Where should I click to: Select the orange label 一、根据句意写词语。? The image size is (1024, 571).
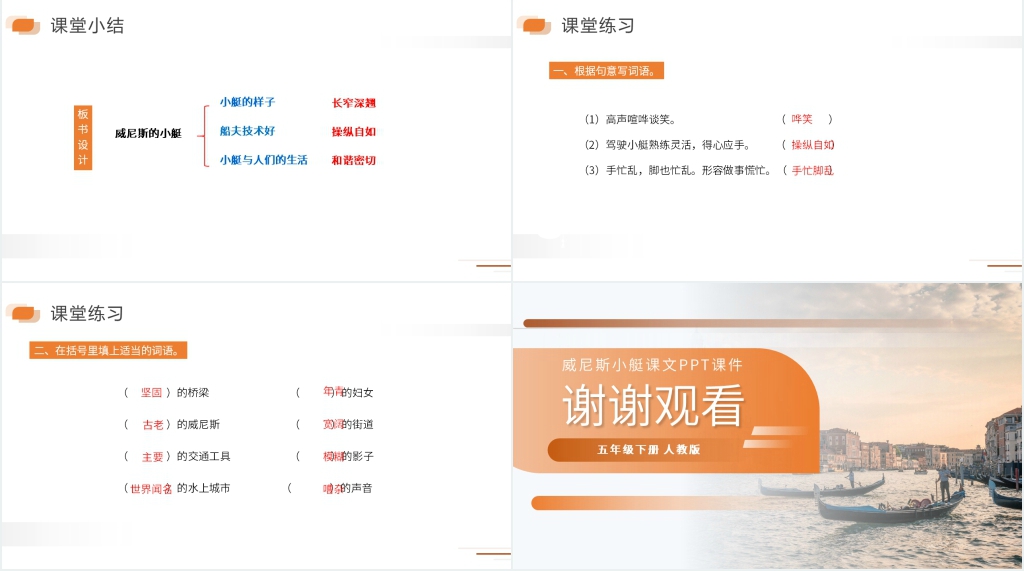608,71
